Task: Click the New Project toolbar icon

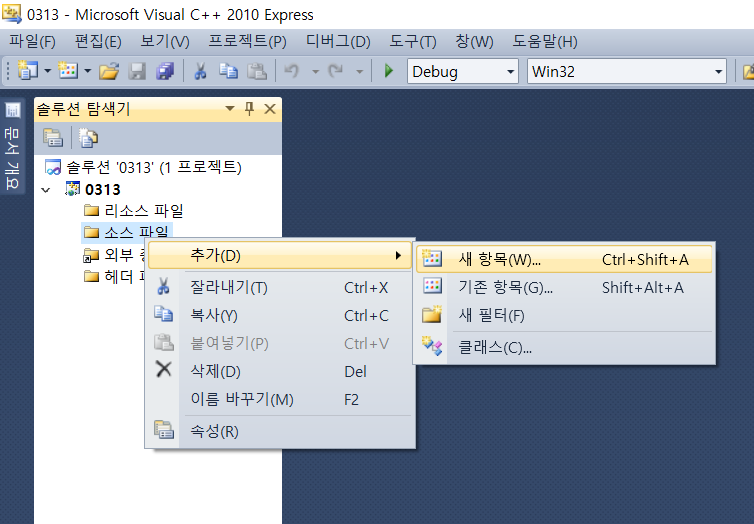Action: pos(27,71)
